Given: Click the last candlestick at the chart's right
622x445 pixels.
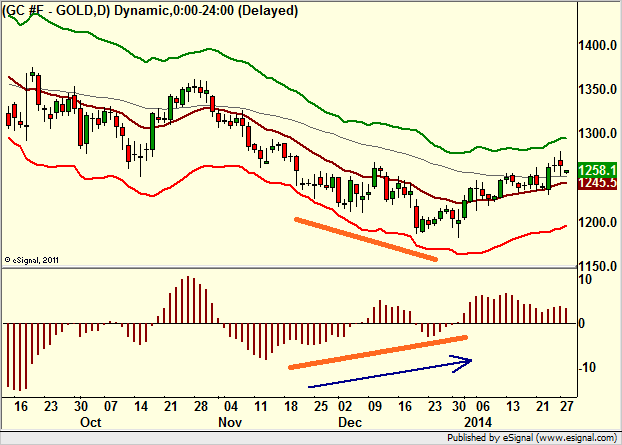Looking at the screenshot, I should [x=566, y=171].
